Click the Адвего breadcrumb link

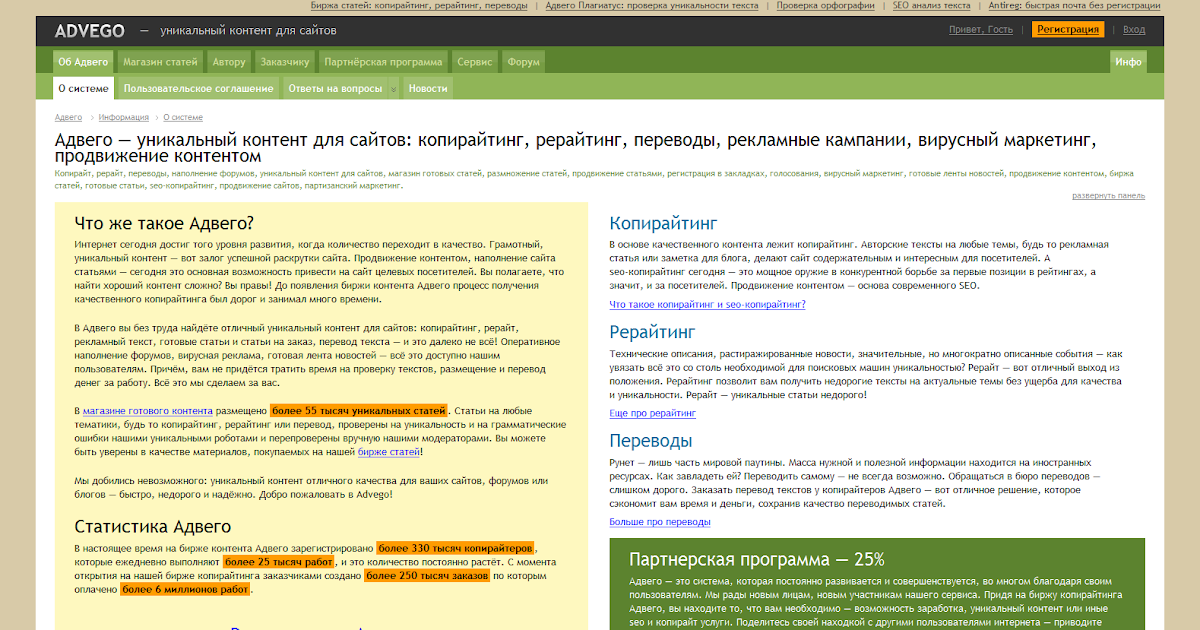pyautogui.click(x=68, y=117)
